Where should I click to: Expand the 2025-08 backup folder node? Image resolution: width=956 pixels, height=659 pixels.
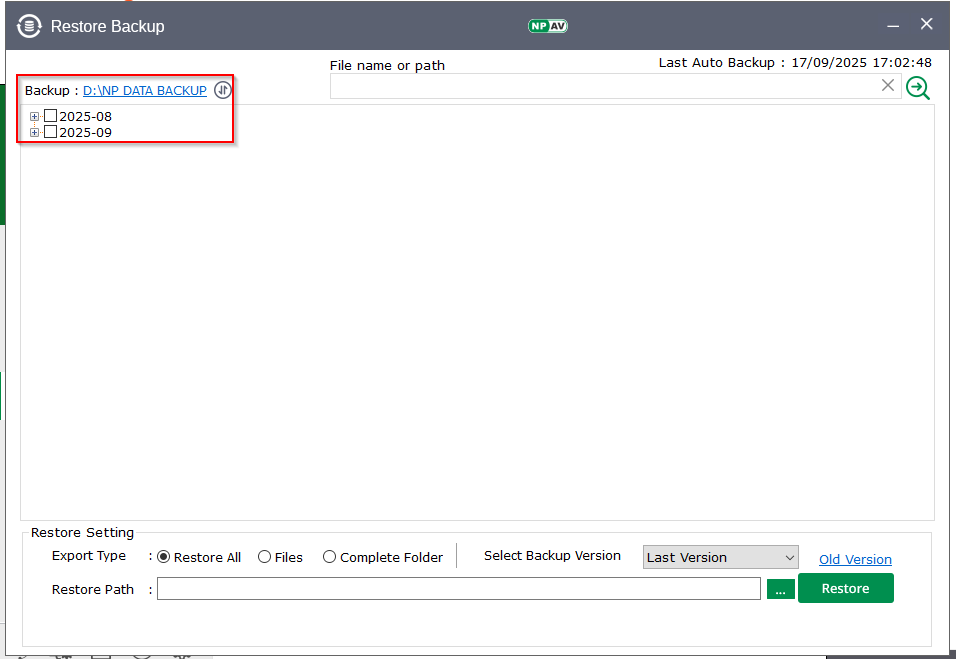click(x=35, y=117)
